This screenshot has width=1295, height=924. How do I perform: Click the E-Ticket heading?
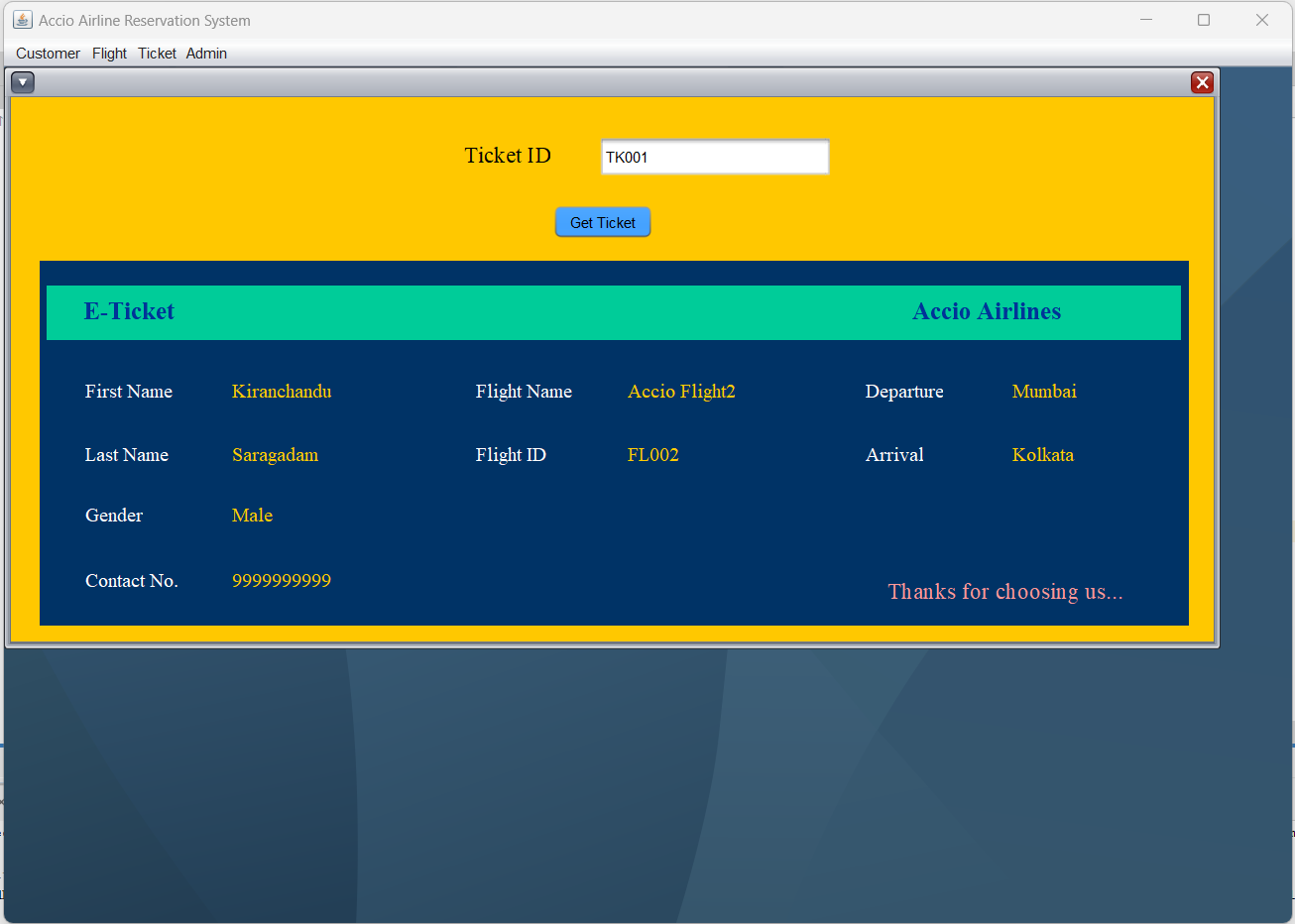(129, 311)
